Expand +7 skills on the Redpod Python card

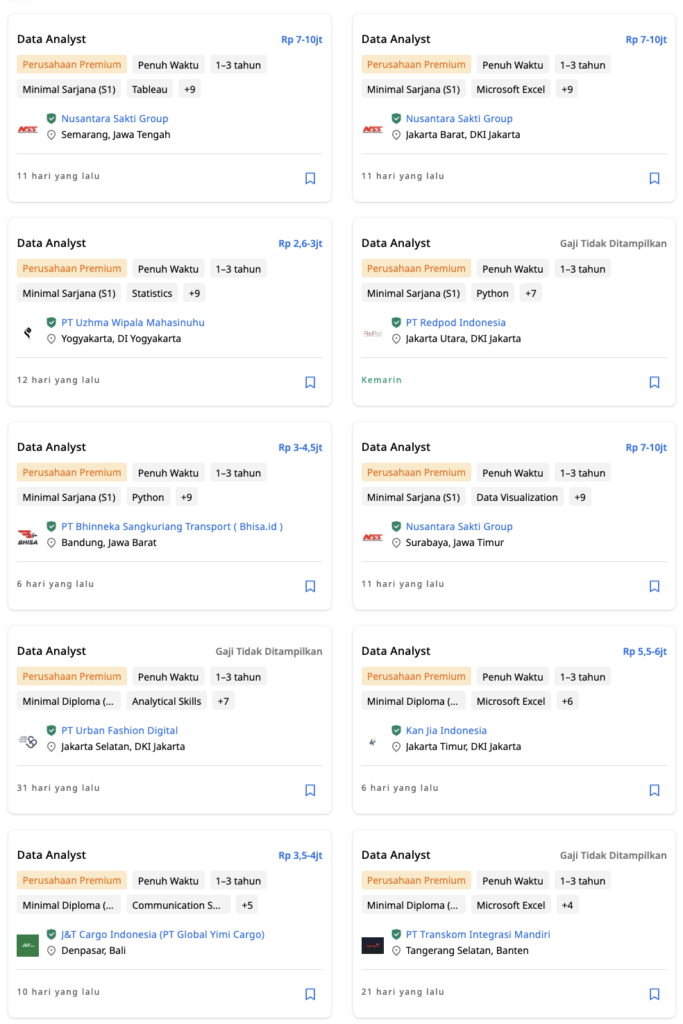click(531, 293)
